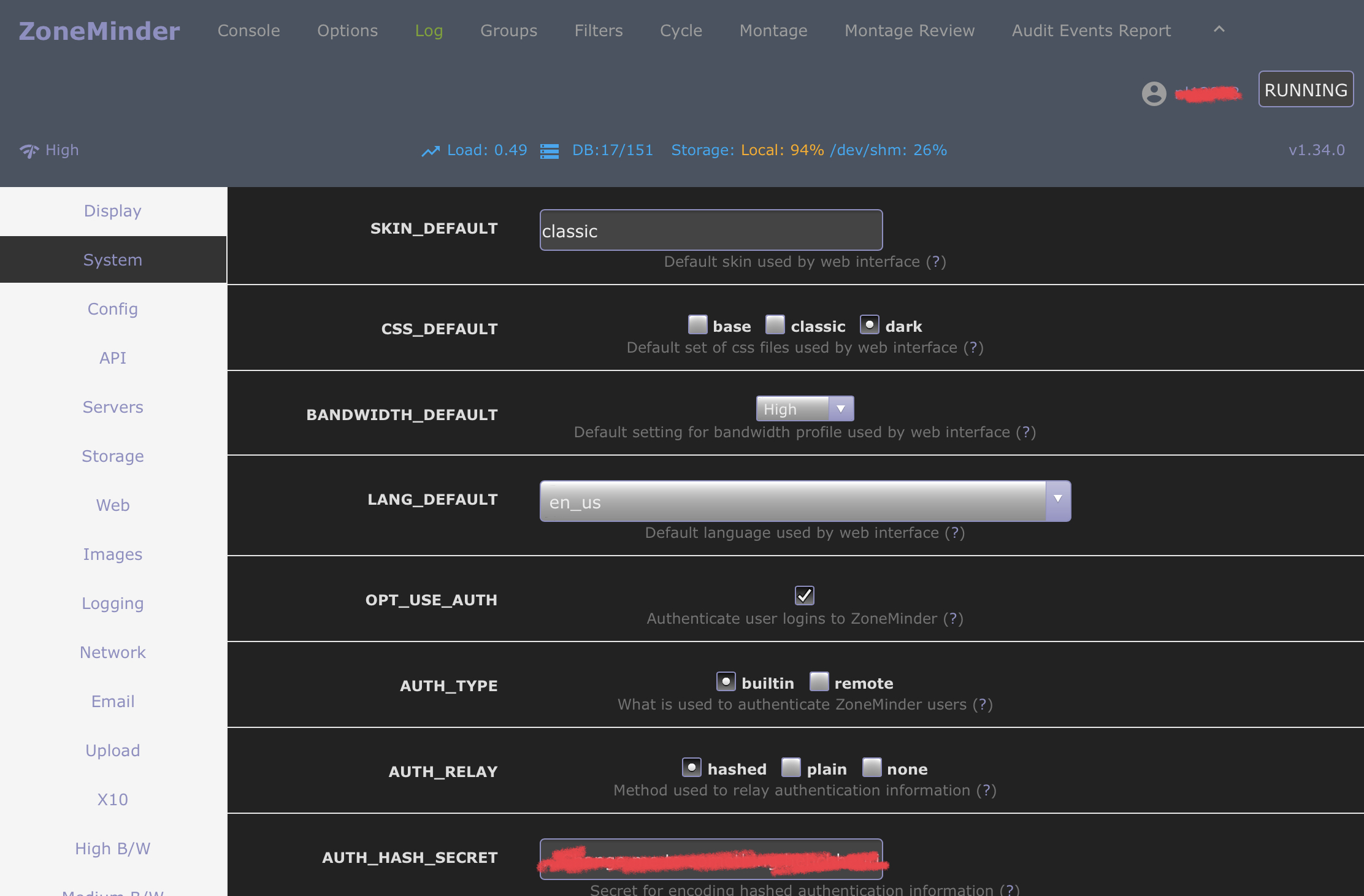The image size is (1364, 896).
Task: Open help (?) for AUTH_HASH_SECRET
Action: [x=1010, y=890]
